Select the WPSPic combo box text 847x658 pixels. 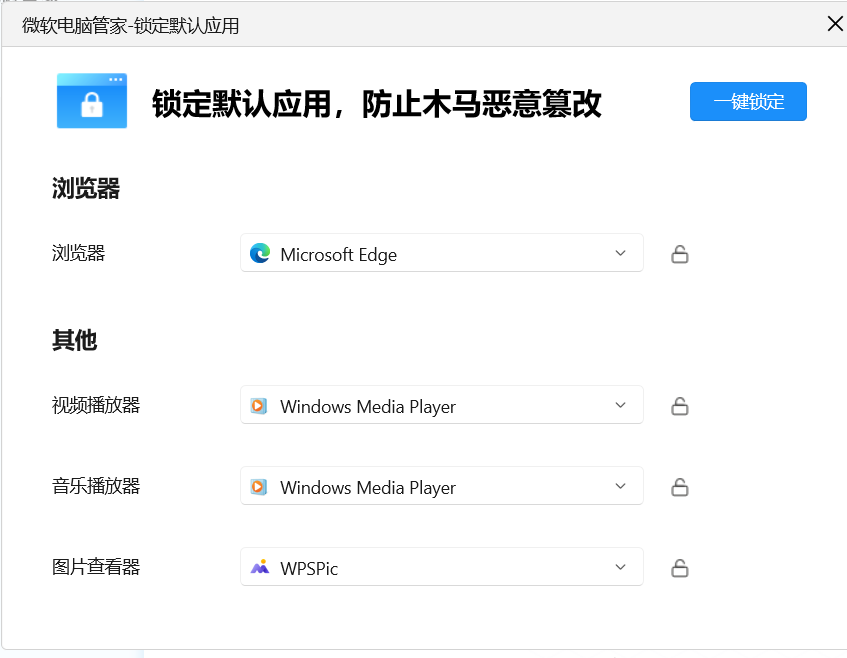click(309, 568)
